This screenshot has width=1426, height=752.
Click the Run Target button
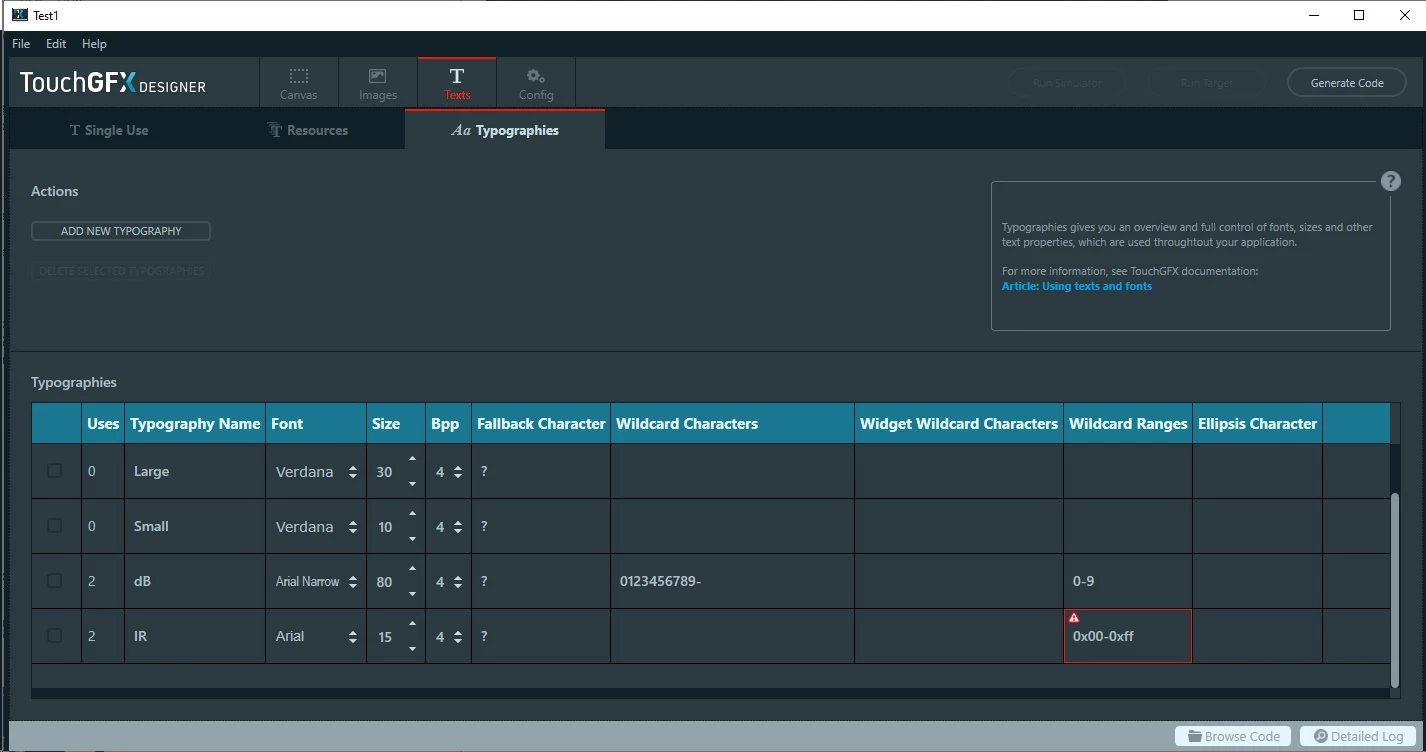coord(1207,83)
